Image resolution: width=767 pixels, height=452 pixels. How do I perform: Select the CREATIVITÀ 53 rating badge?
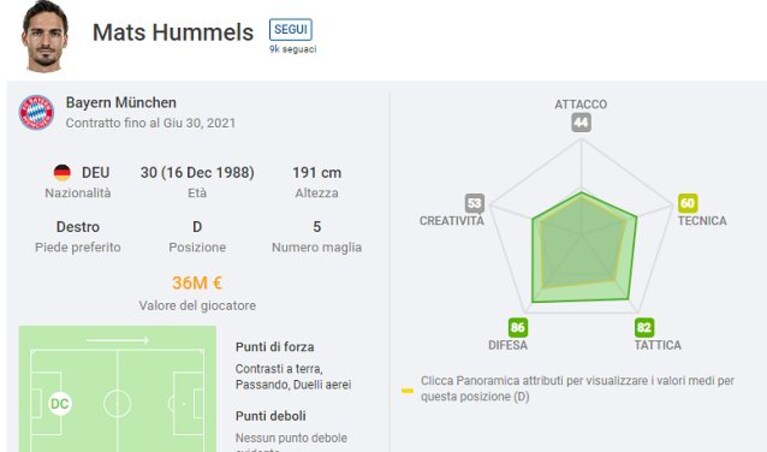(x=474, y=203)
